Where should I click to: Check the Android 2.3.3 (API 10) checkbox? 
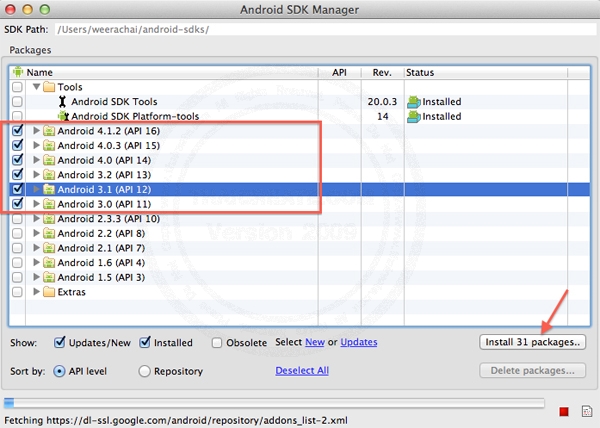(17, 219)
